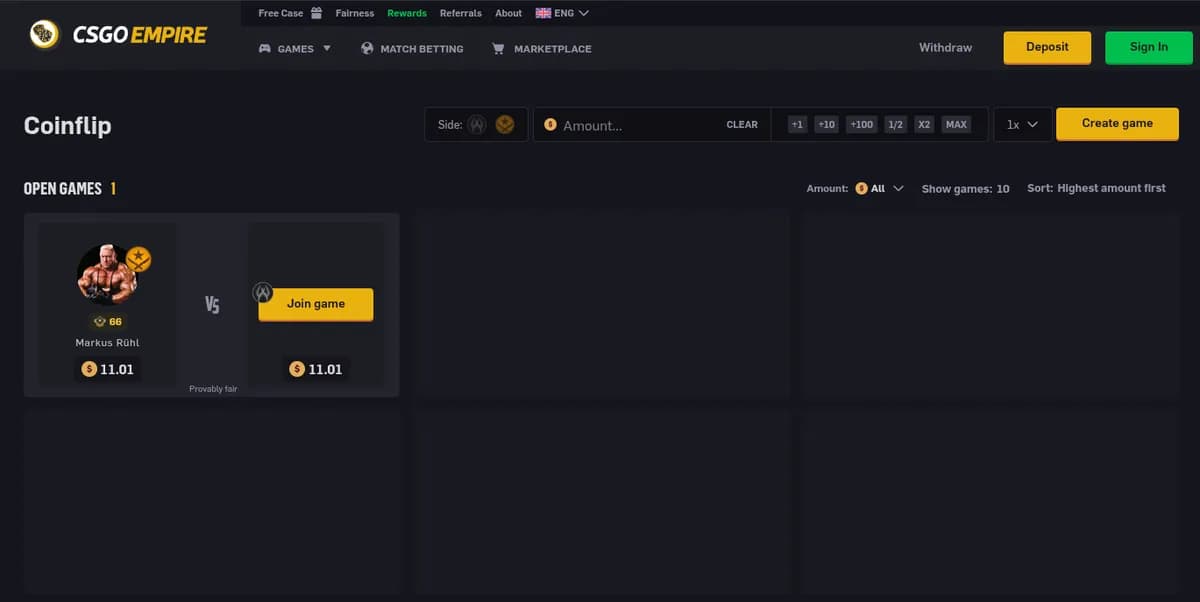Click the Withdraw link

(x=945, y=47)
